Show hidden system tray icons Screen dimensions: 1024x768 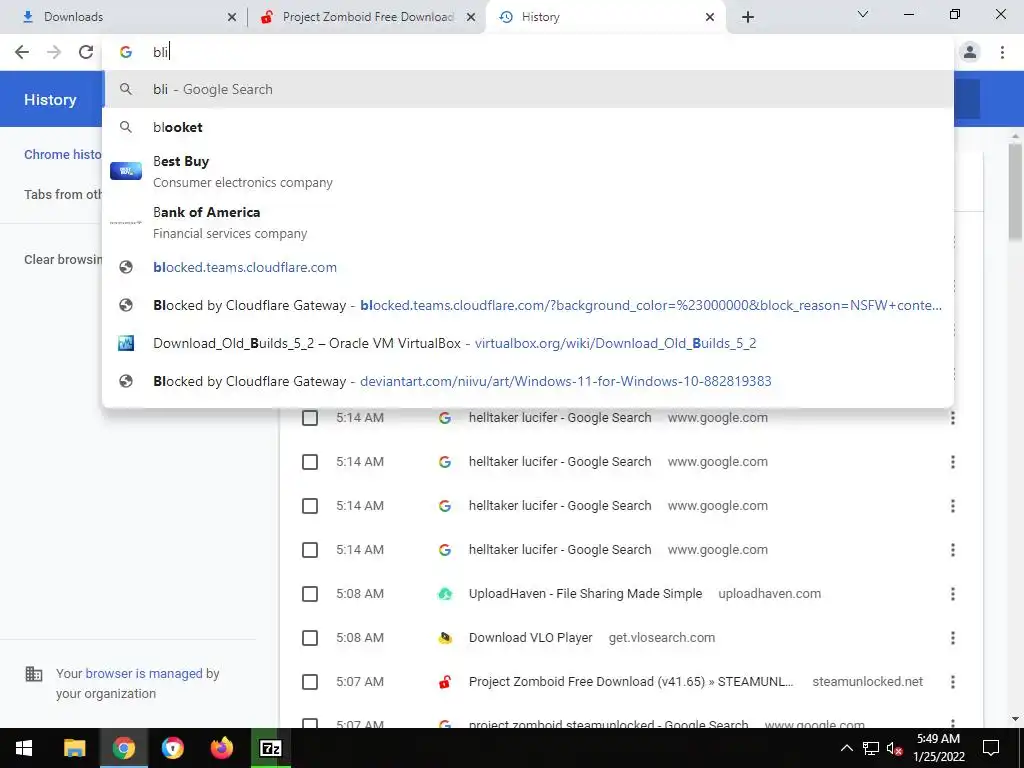point(846,748)
